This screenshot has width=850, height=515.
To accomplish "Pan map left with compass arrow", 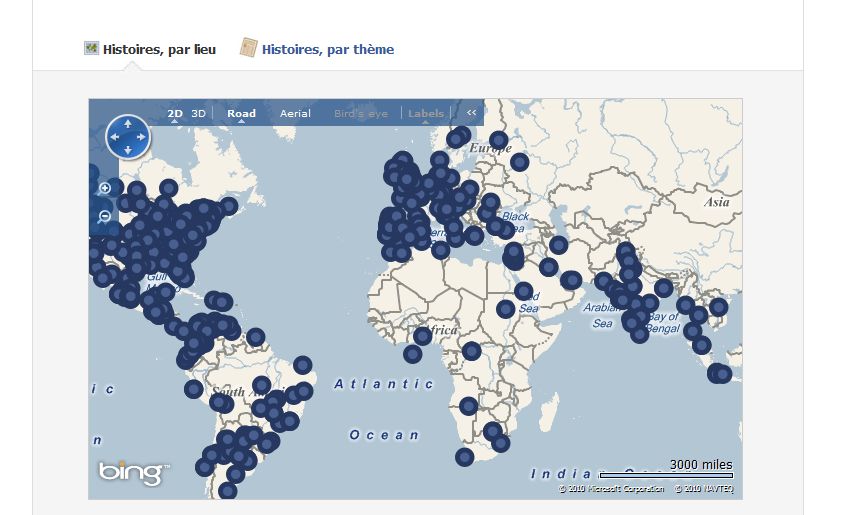I will coord(114,137).
